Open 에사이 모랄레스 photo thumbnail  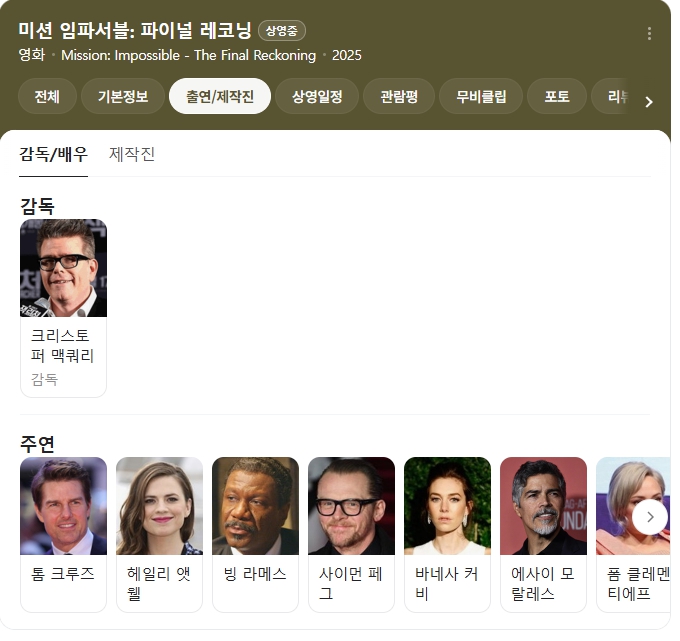(543, 506)
